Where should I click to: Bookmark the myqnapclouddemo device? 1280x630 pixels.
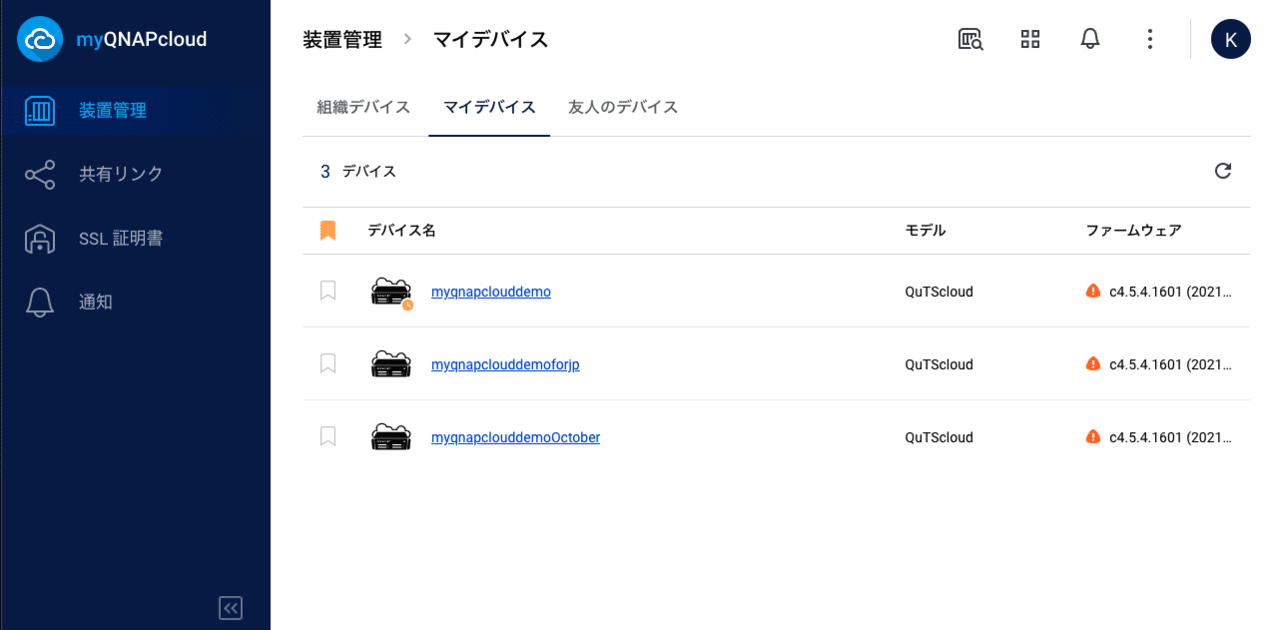tap(327, 291)
